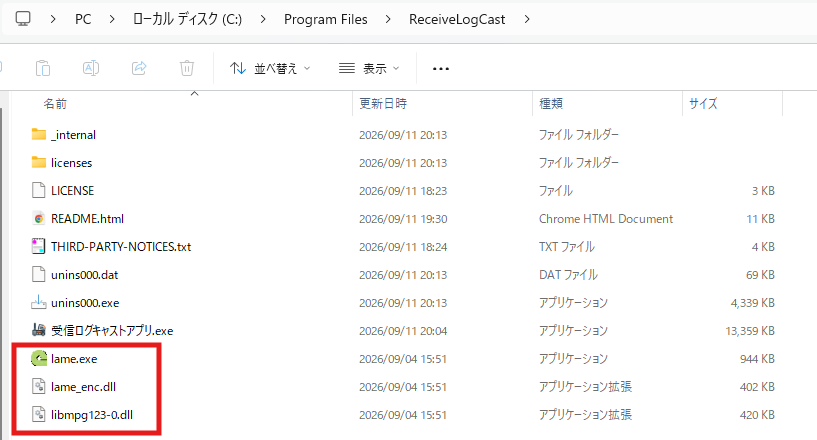Select the THIRD-PARTY-NOTICES.txt file name
This screenshot has height=440, width=817.
tap(121, 247)
